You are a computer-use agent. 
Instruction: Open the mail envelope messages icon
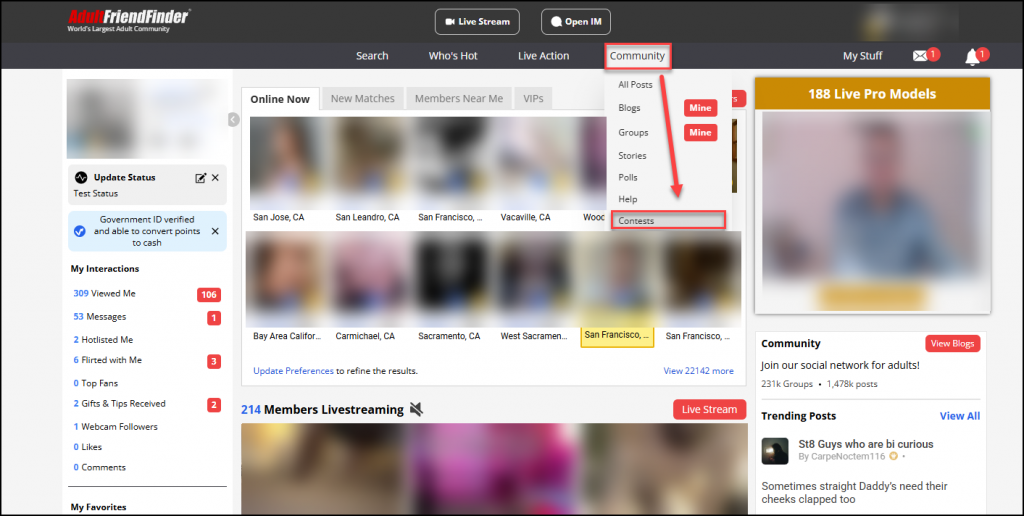[x=920, y=56]
